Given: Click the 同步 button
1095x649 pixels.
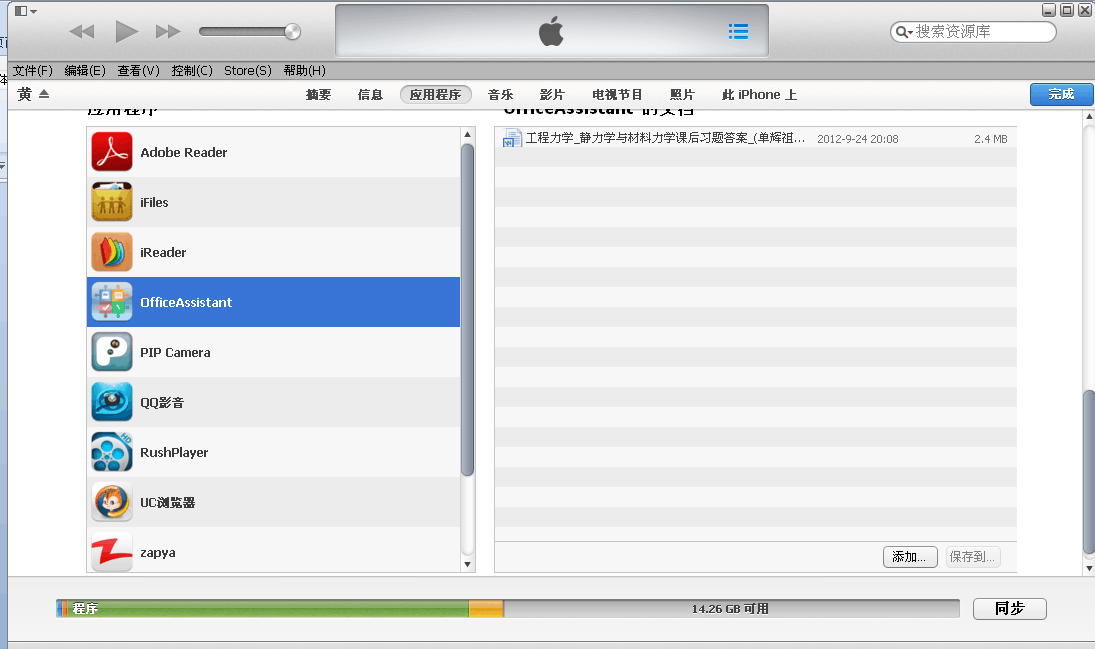Looking at the screenshot, I should [x=1010, y=608].
